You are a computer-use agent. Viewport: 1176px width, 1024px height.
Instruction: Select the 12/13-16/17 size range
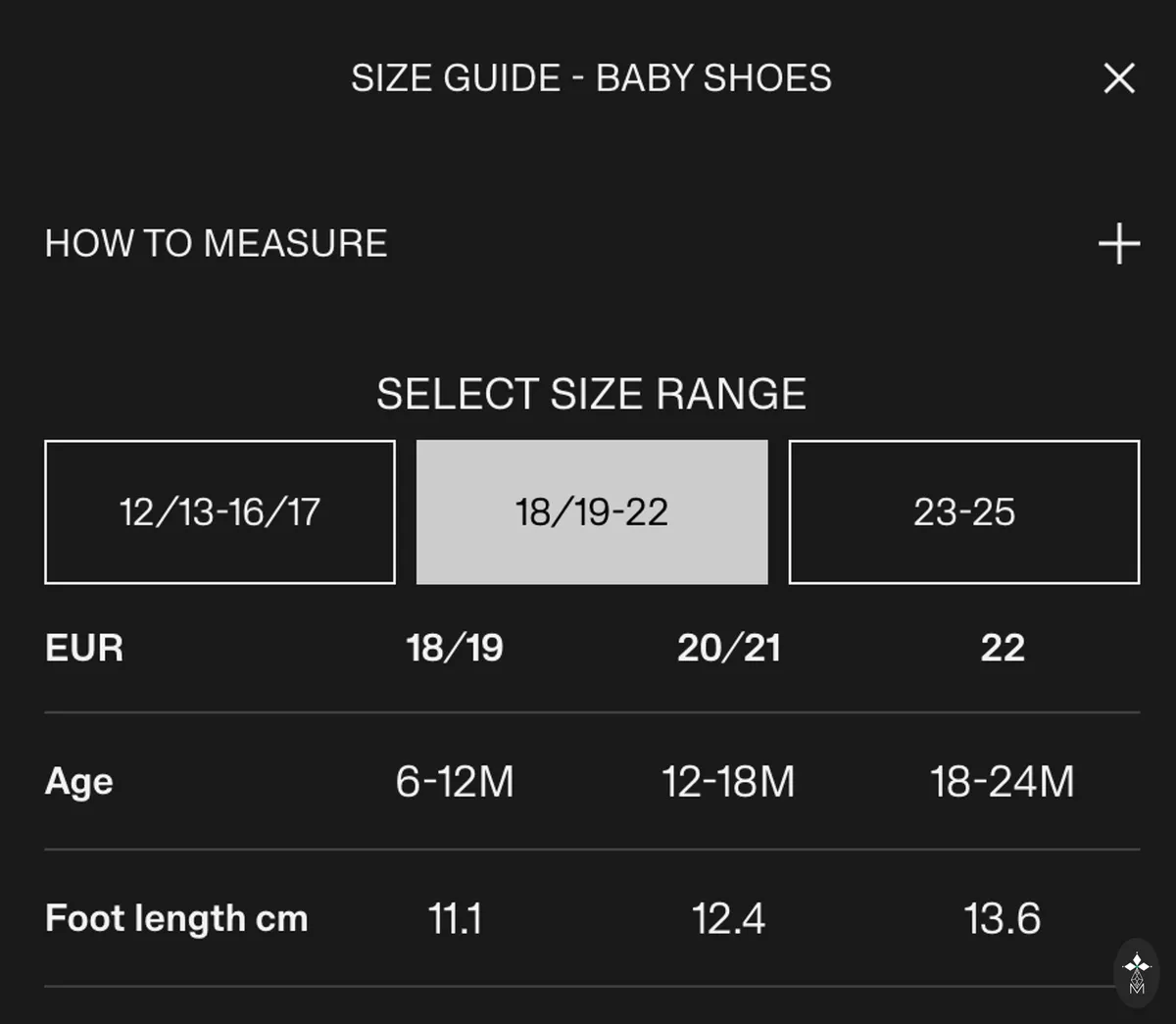[220, 512]
